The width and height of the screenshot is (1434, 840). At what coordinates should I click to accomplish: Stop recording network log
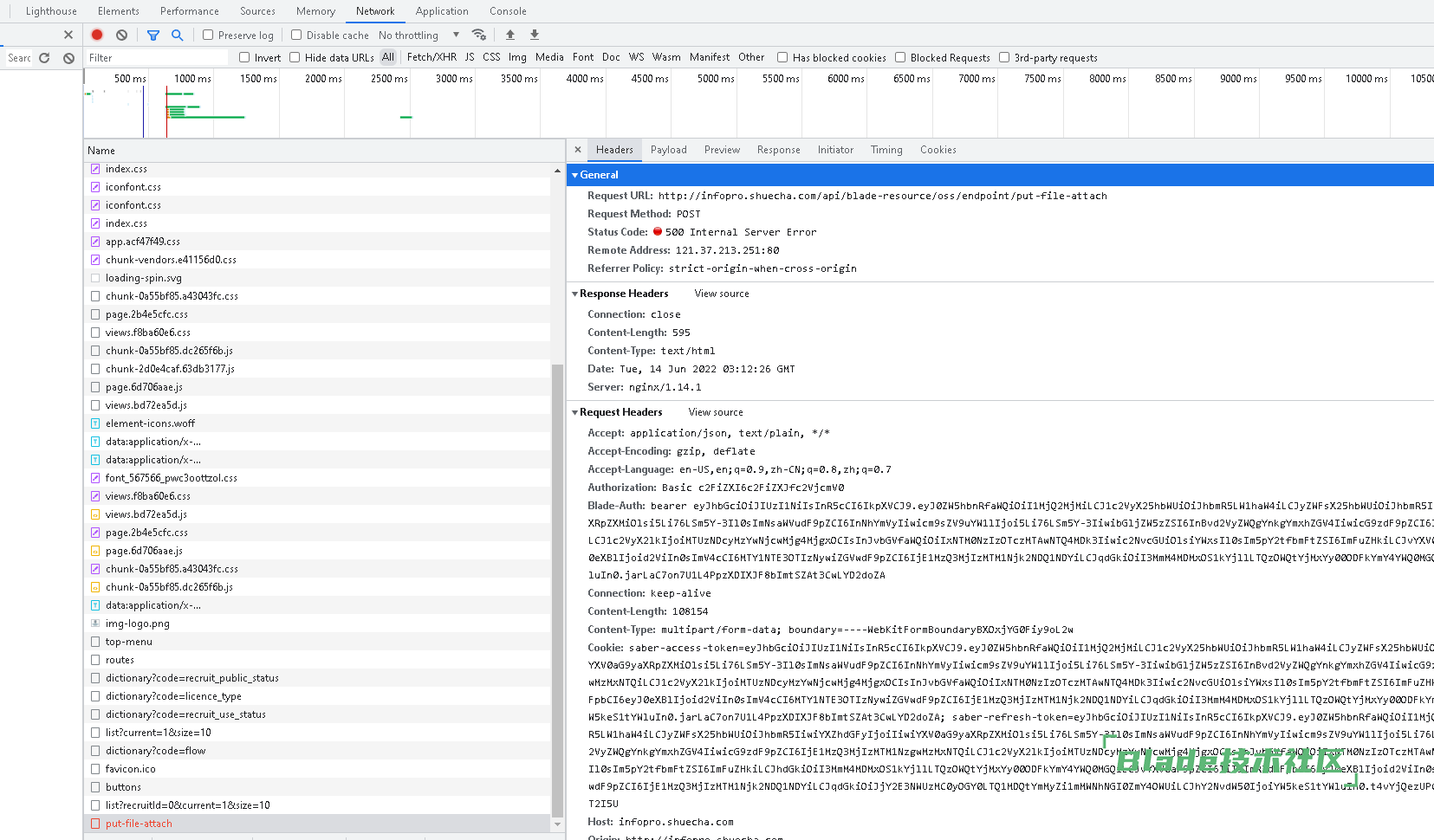pos(97,35)
